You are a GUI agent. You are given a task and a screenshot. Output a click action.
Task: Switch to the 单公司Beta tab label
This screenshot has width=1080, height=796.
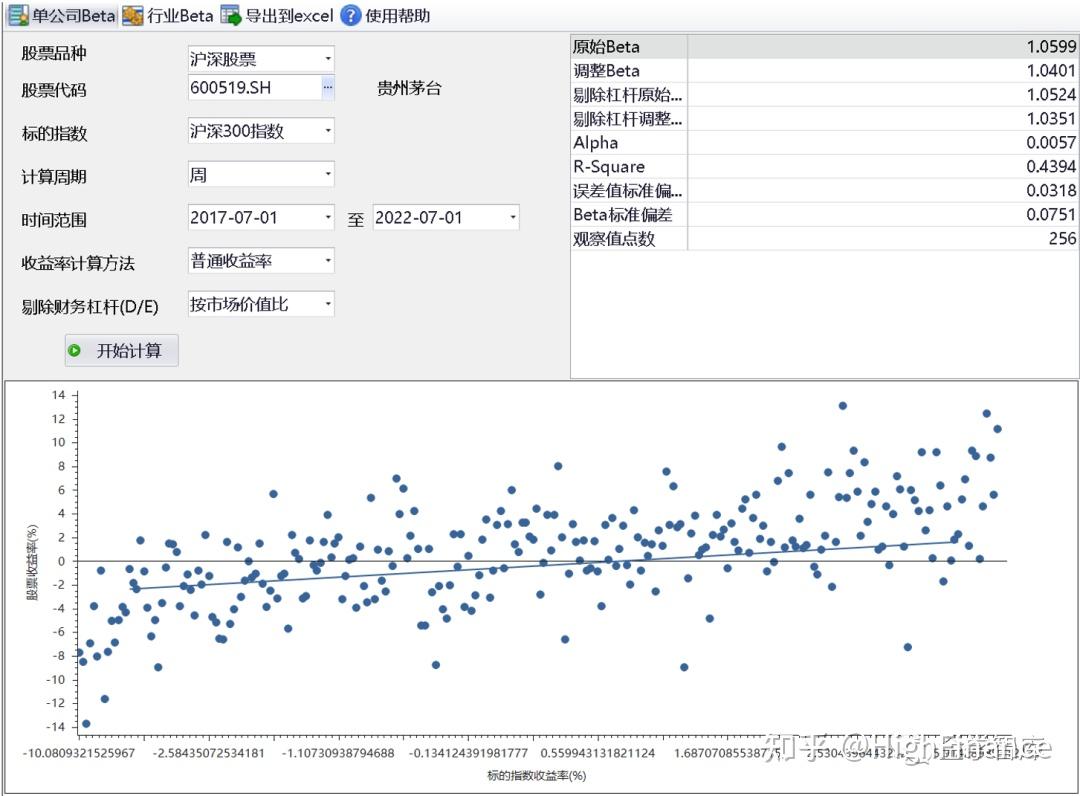74,15
